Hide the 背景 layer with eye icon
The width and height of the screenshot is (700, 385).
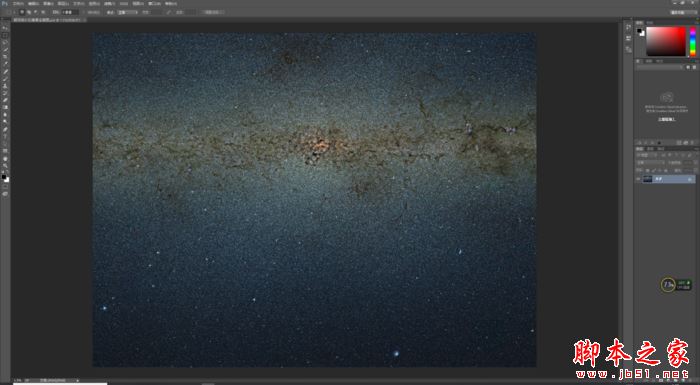point(638,179)
